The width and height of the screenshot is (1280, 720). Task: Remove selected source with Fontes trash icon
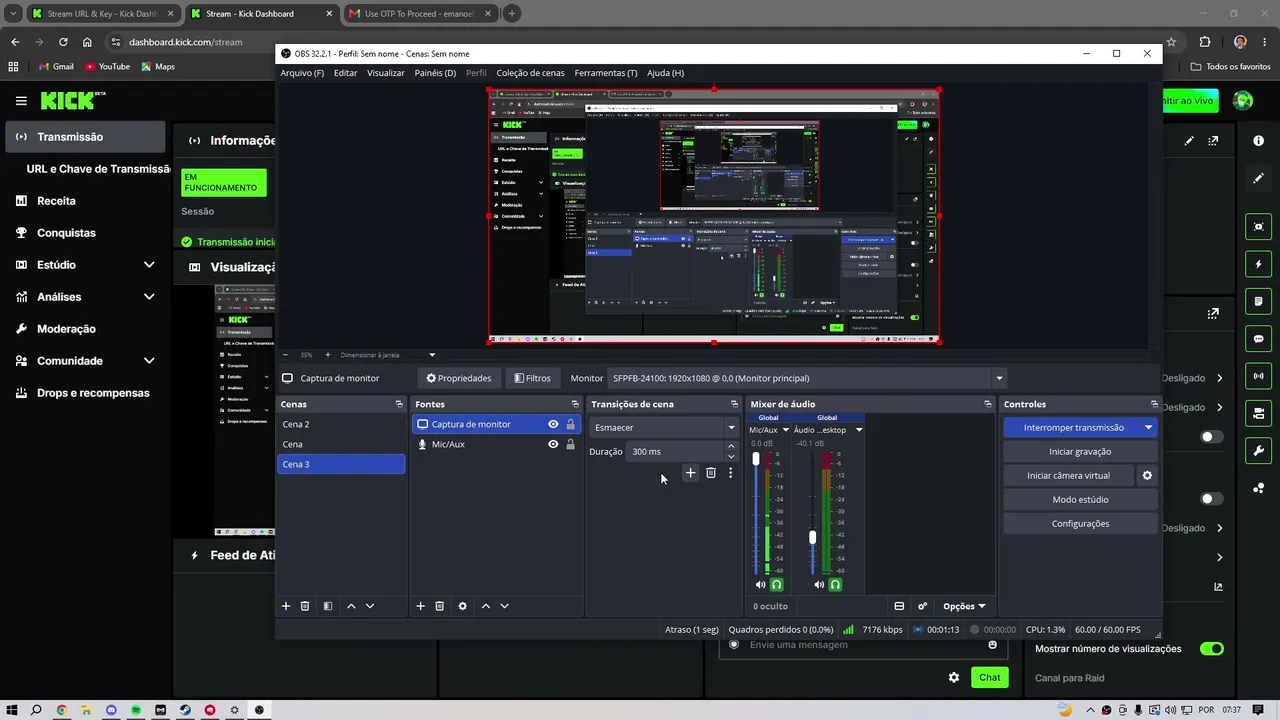click(x=439, y=606)
